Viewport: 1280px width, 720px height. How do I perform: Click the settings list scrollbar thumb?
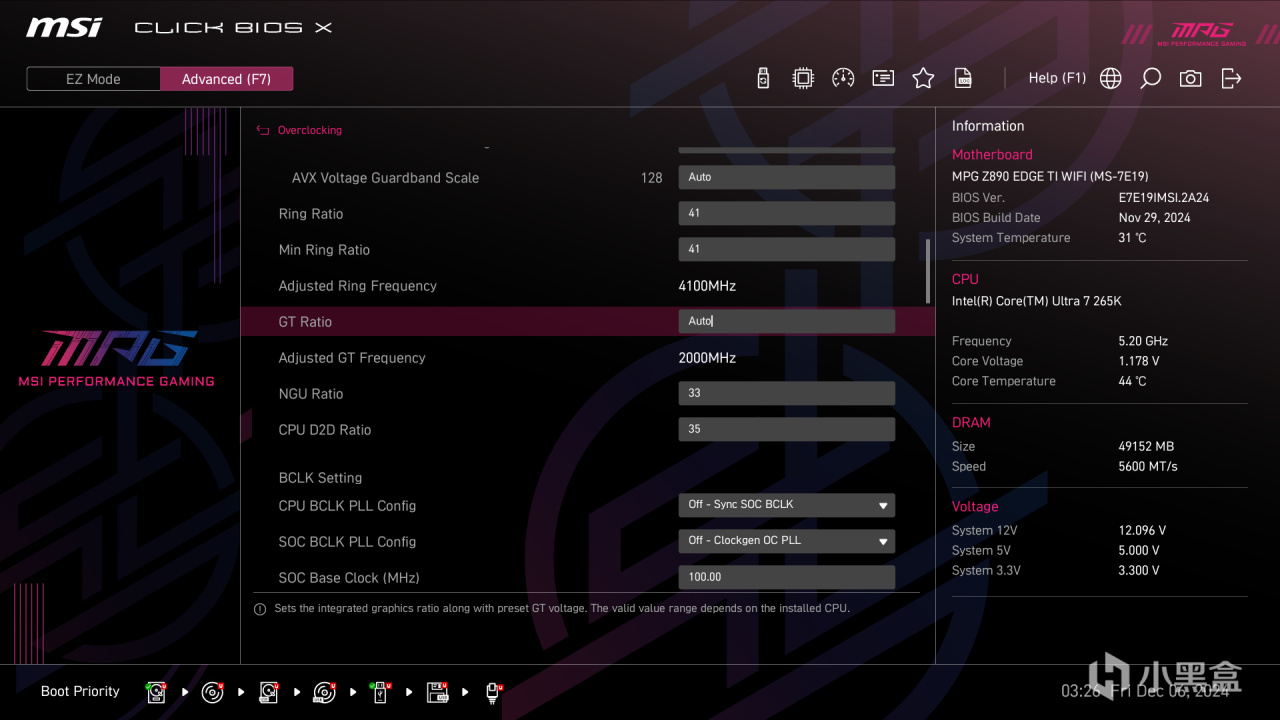(x=929, y=271)
